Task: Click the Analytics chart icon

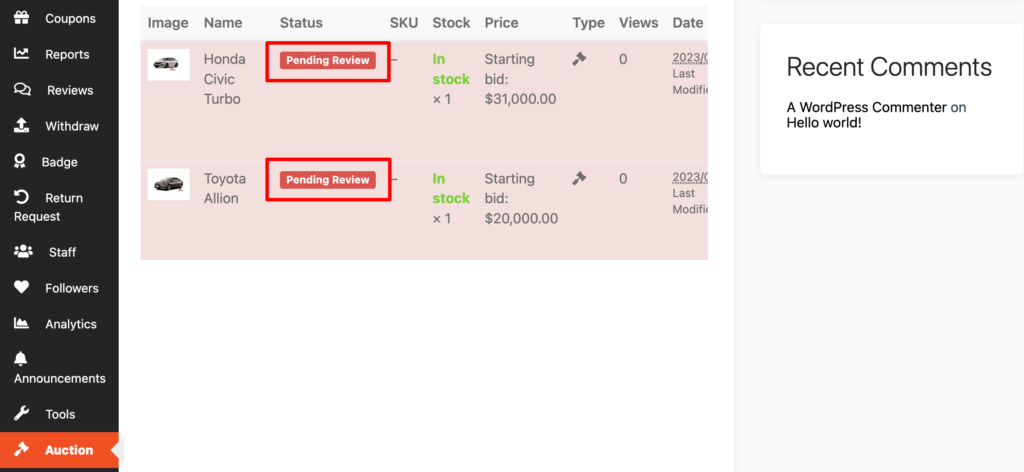Action: coord(21,324)
